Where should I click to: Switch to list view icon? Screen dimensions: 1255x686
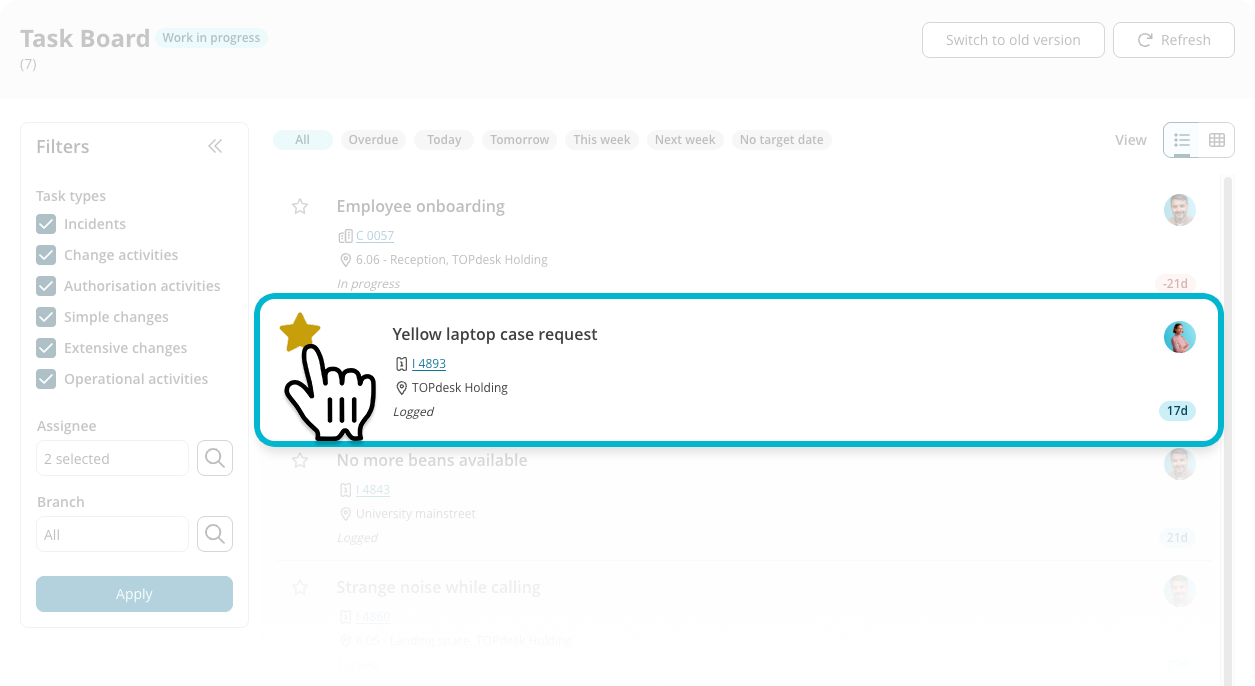tap(1182, 140)
